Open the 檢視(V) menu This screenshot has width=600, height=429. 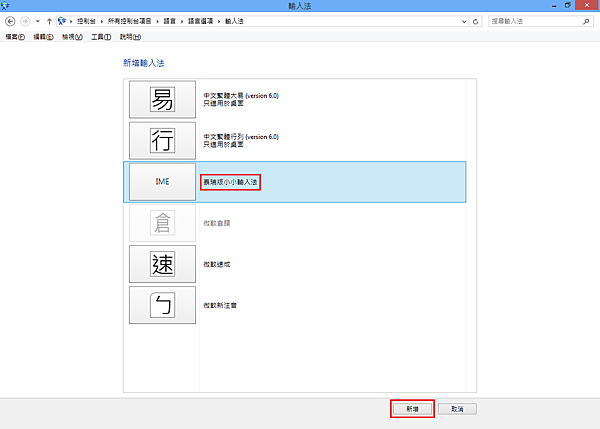point(72,37)
